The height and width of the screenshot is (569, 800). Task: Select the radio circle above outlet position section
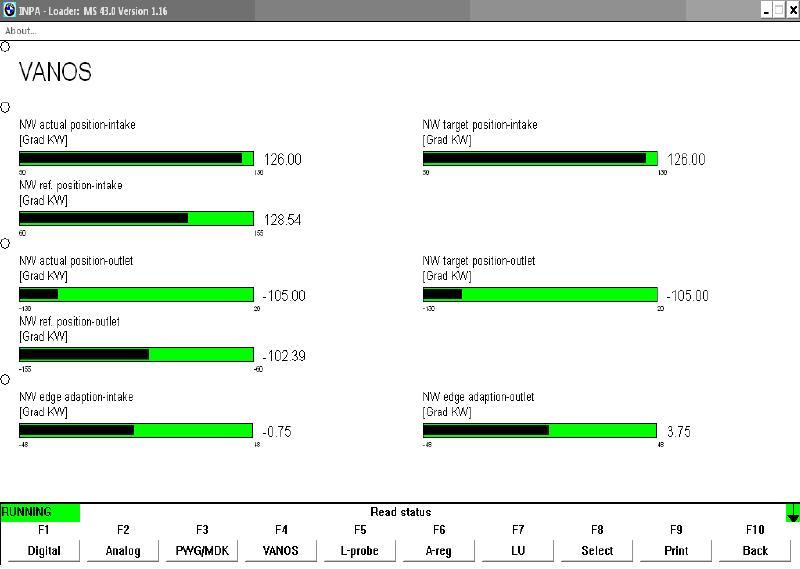tap(5, 243)
